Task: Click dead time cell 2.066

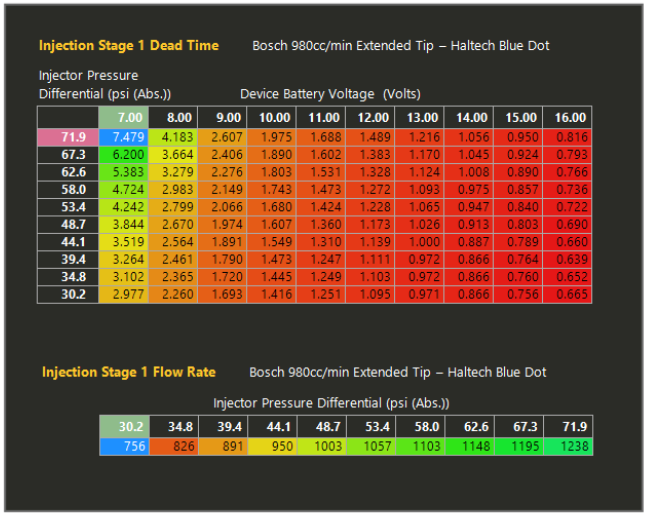Action: pos(222,207)
